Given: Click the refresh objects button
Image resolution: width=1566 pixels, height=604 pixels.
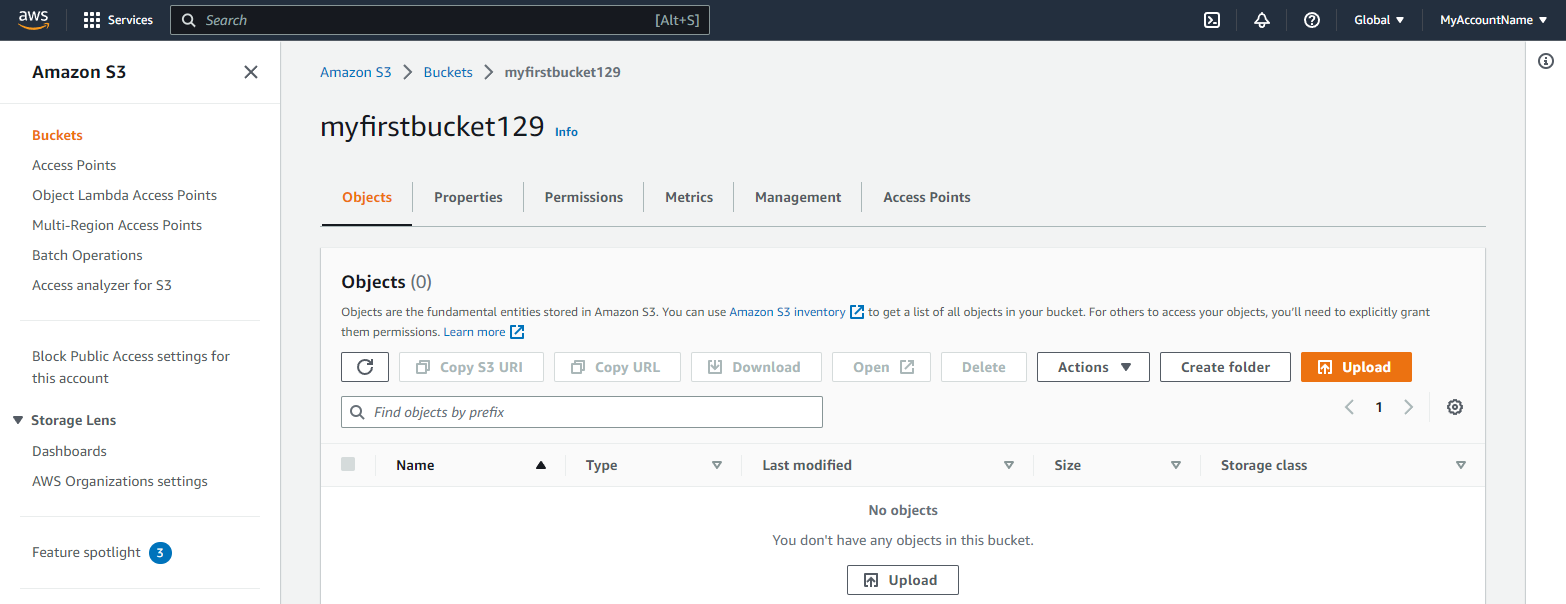Looking at the screenshot, I should [x=365, y=367].
